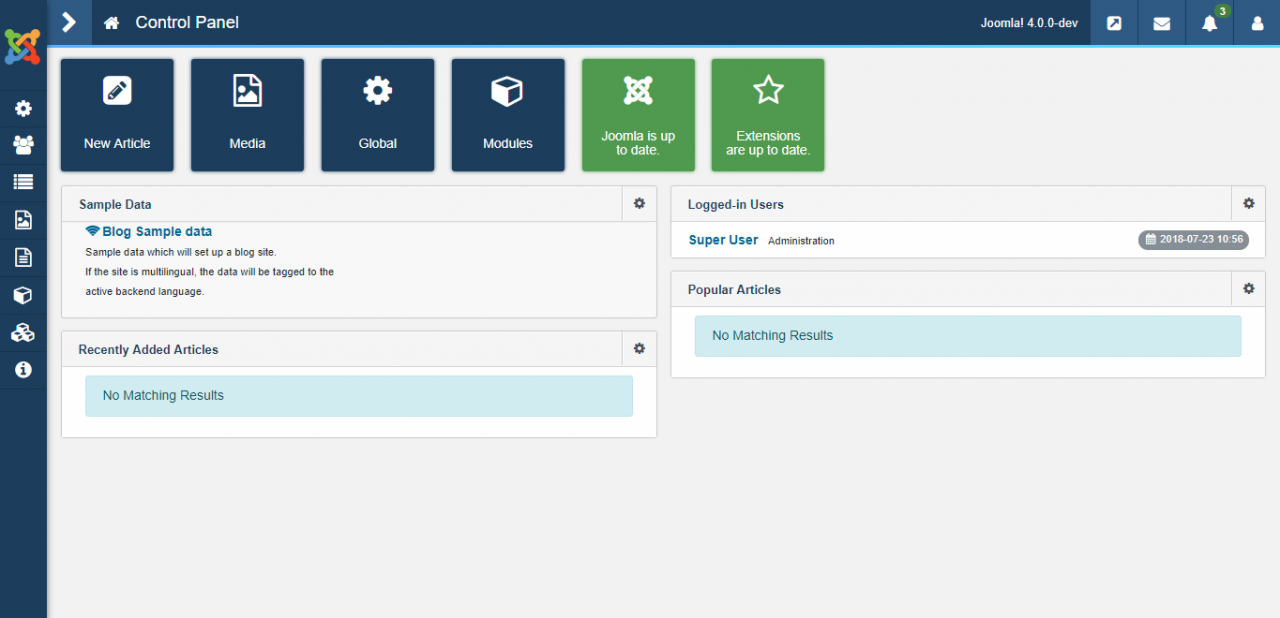Open the Users icon in the sidebar

pos(22,145)
